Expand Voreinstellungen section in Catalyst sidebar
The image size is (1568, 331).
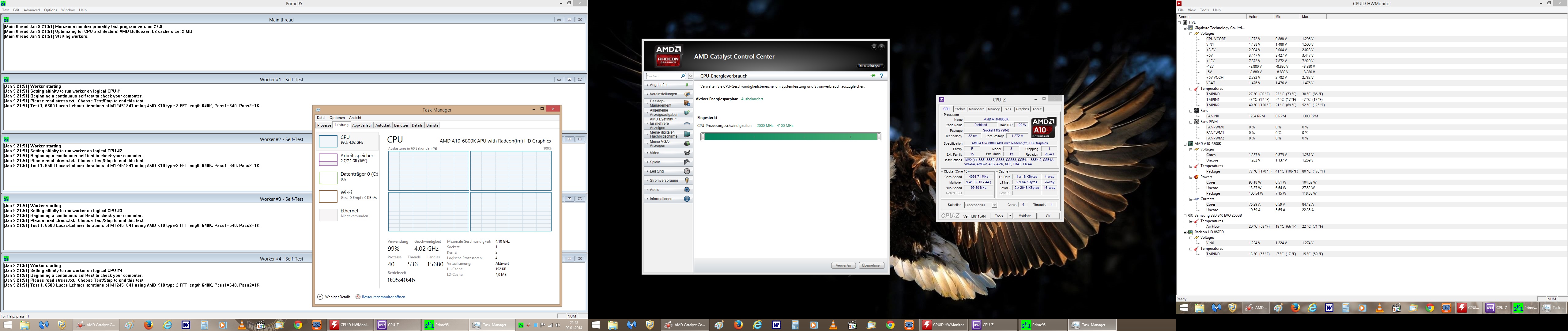point(668,94)
